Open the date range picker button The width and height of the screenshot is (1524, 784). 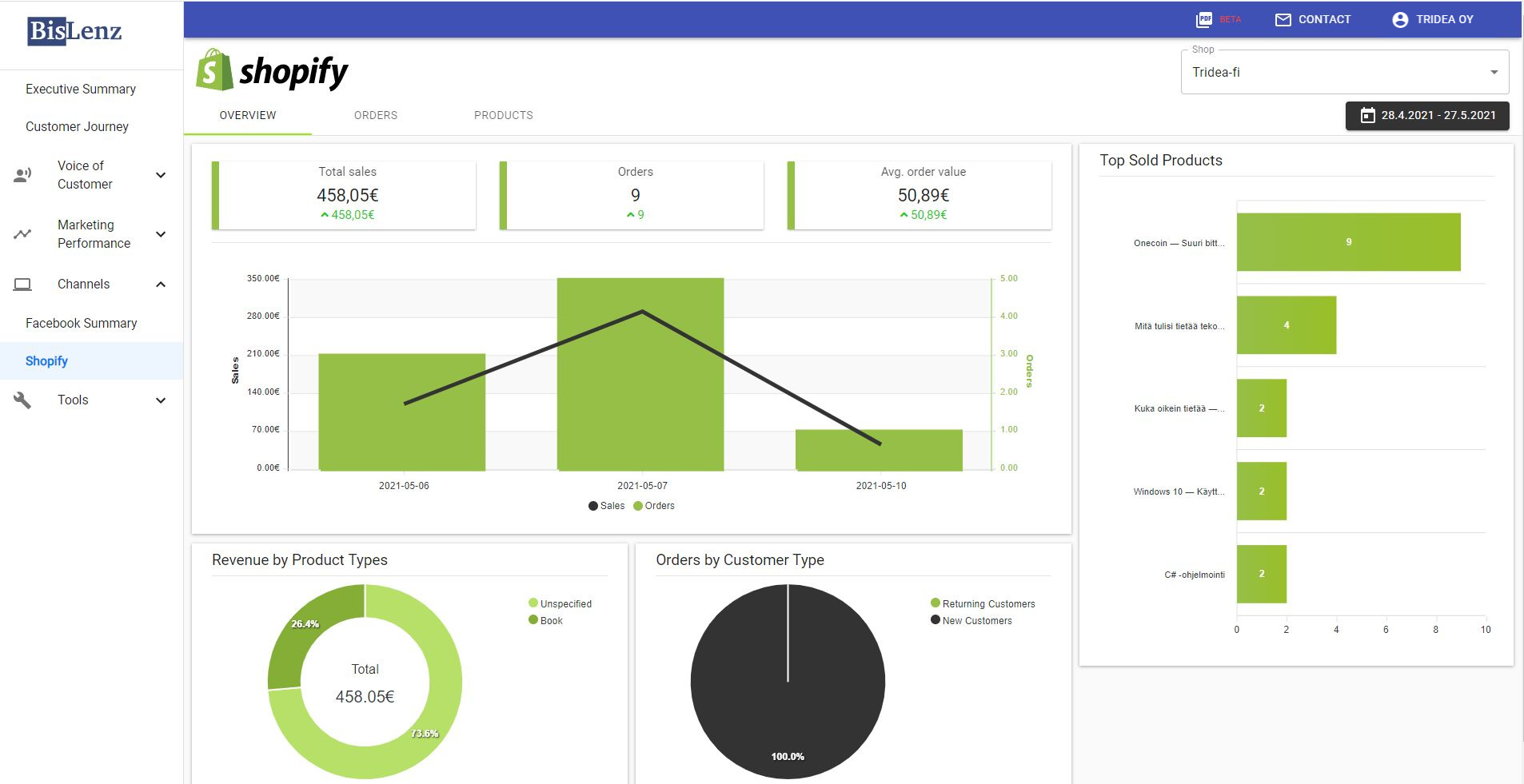[1427, 115]
